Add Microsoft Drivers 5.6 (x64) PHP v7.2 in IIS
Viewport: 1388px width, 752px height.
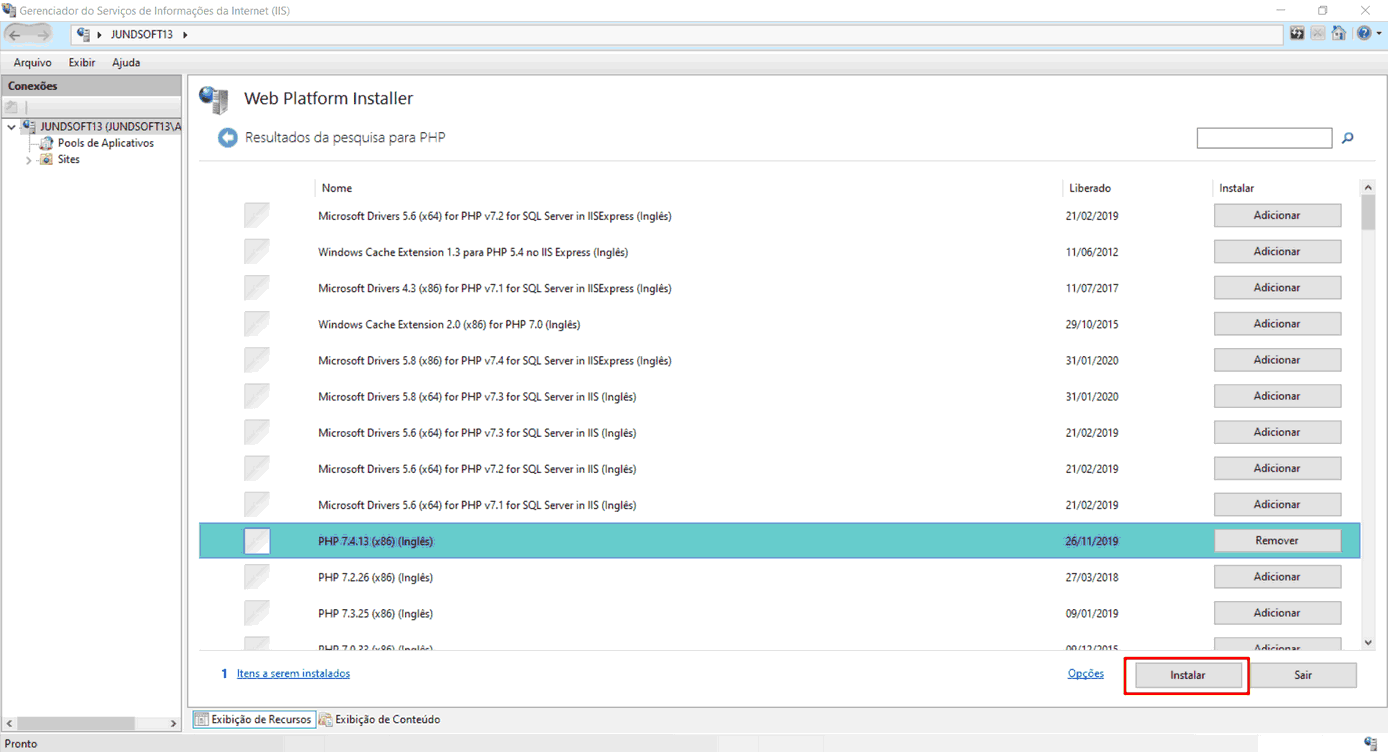(x=1277, y=468)
